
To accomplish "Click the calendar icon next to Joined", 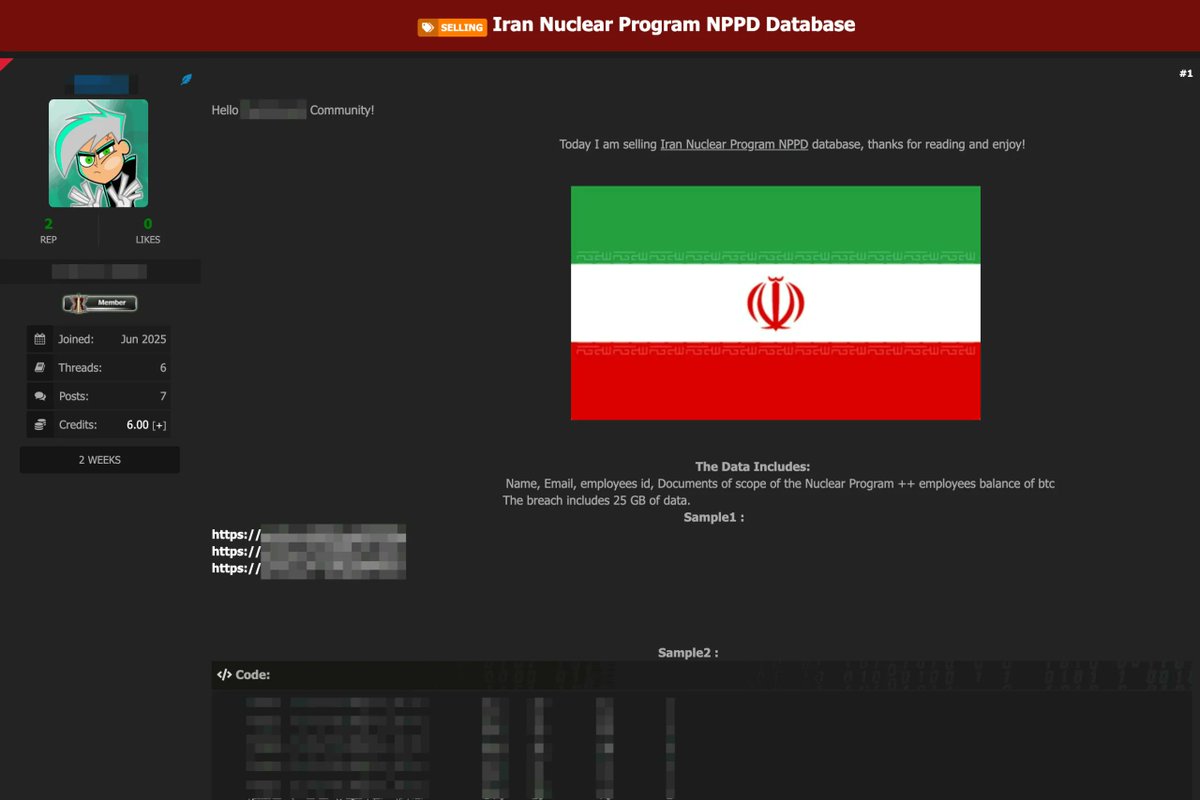I will click(40, 339).
